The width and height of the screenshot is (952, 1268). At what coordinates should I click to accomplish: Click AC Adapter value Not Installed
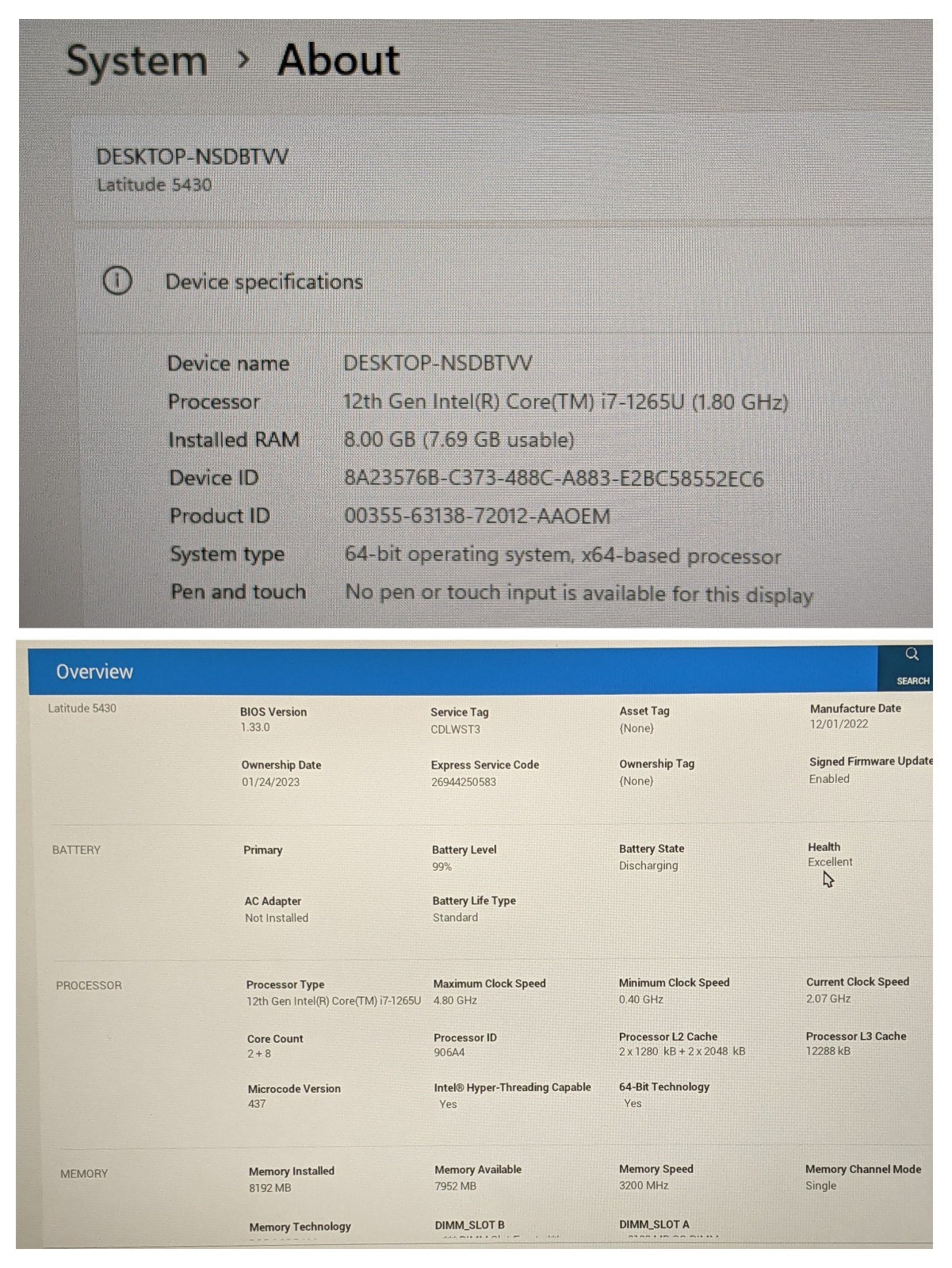click(x=277, y=918)
